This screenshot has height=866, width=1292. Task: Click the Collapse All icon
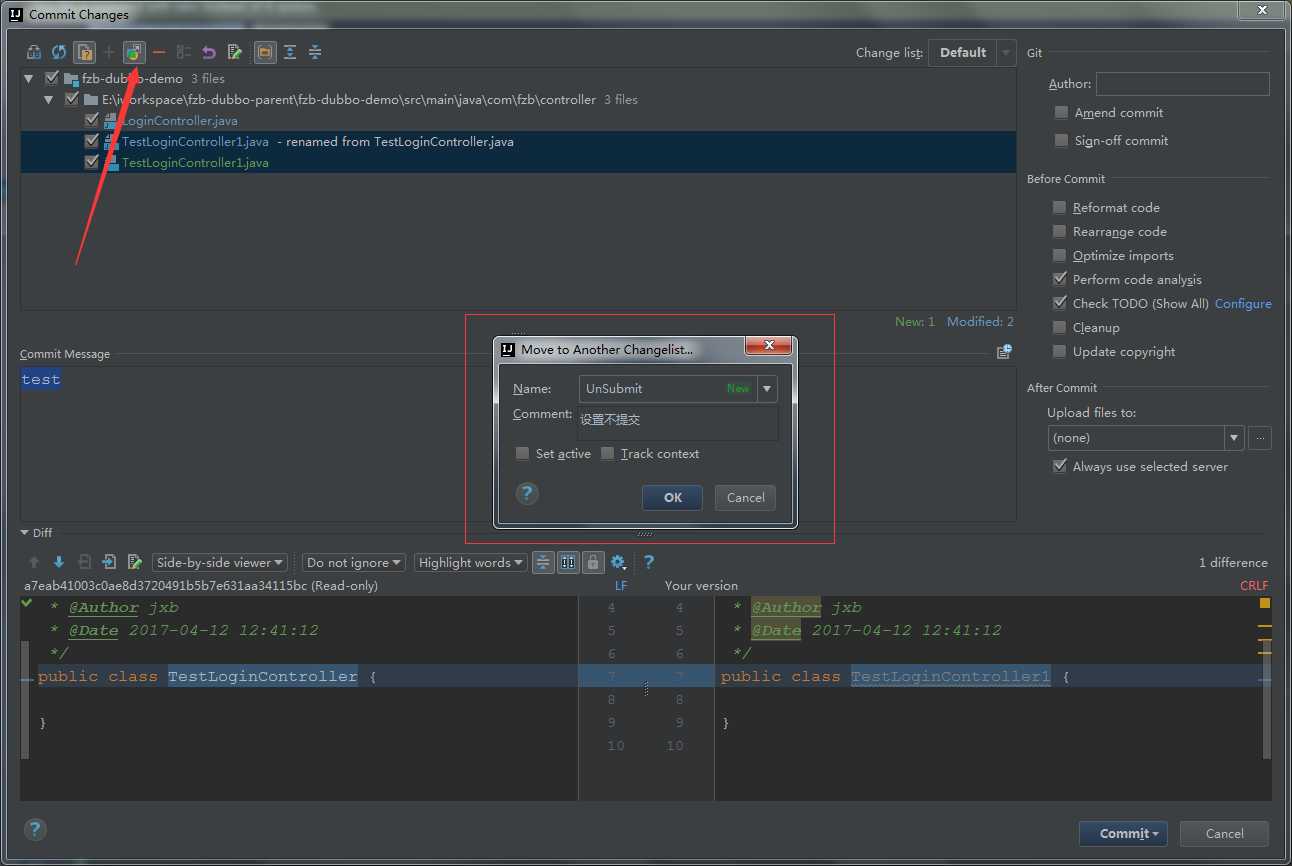pyautogui.click(x=315, y=52)
